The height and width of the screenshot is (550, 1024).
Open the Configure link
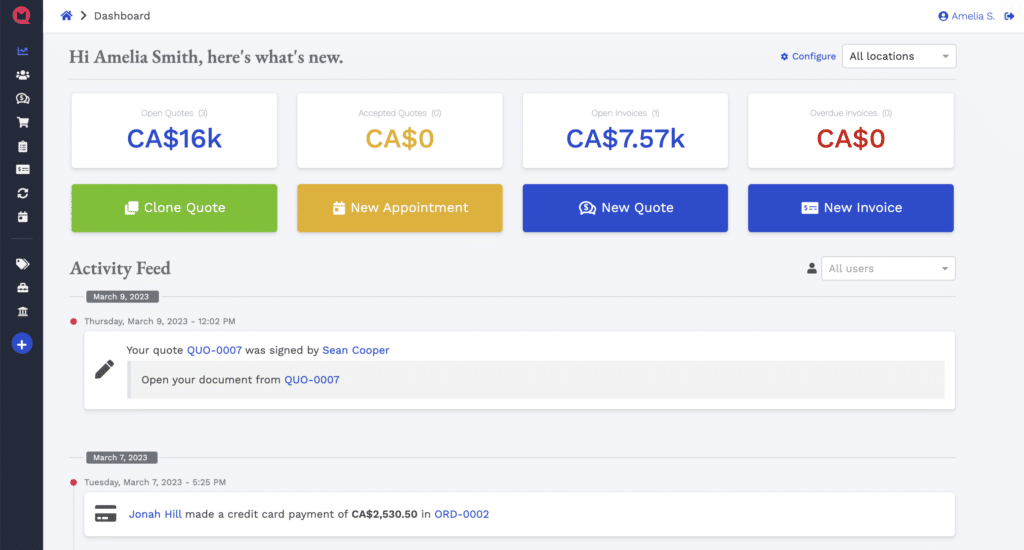pyautogui.click(x=808, y=56)
